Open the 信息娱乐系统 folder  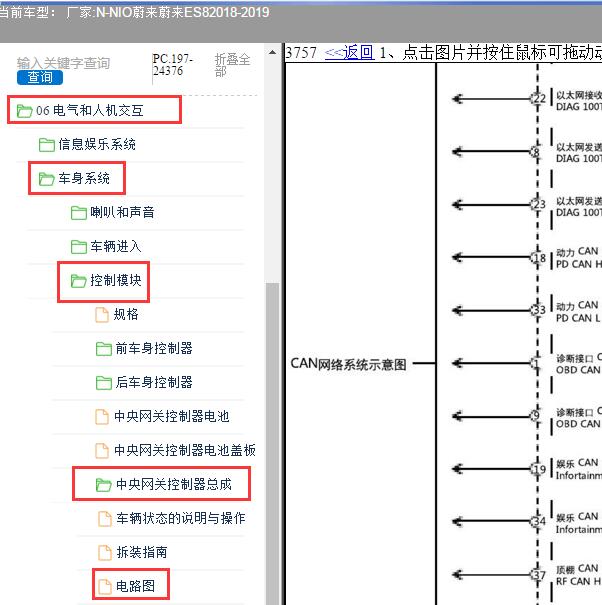point(97,144)
